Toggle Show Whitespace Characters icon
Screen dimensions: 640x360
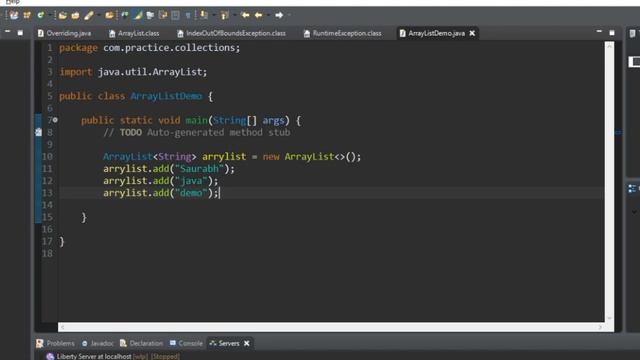(x=188, y=16)
